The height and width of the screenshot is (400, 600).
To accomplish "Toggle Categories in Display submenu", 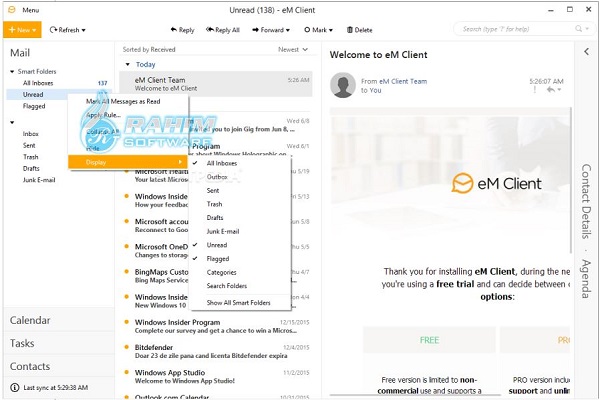I will pyautogui.click(x=241, y=273).
